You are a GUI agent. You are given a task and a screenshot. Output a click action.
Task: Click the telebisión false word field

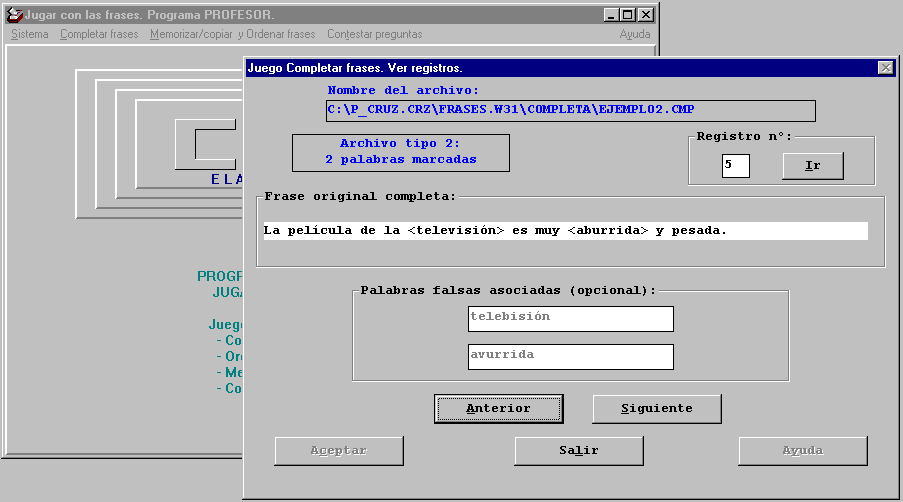[x=570, y=318]
